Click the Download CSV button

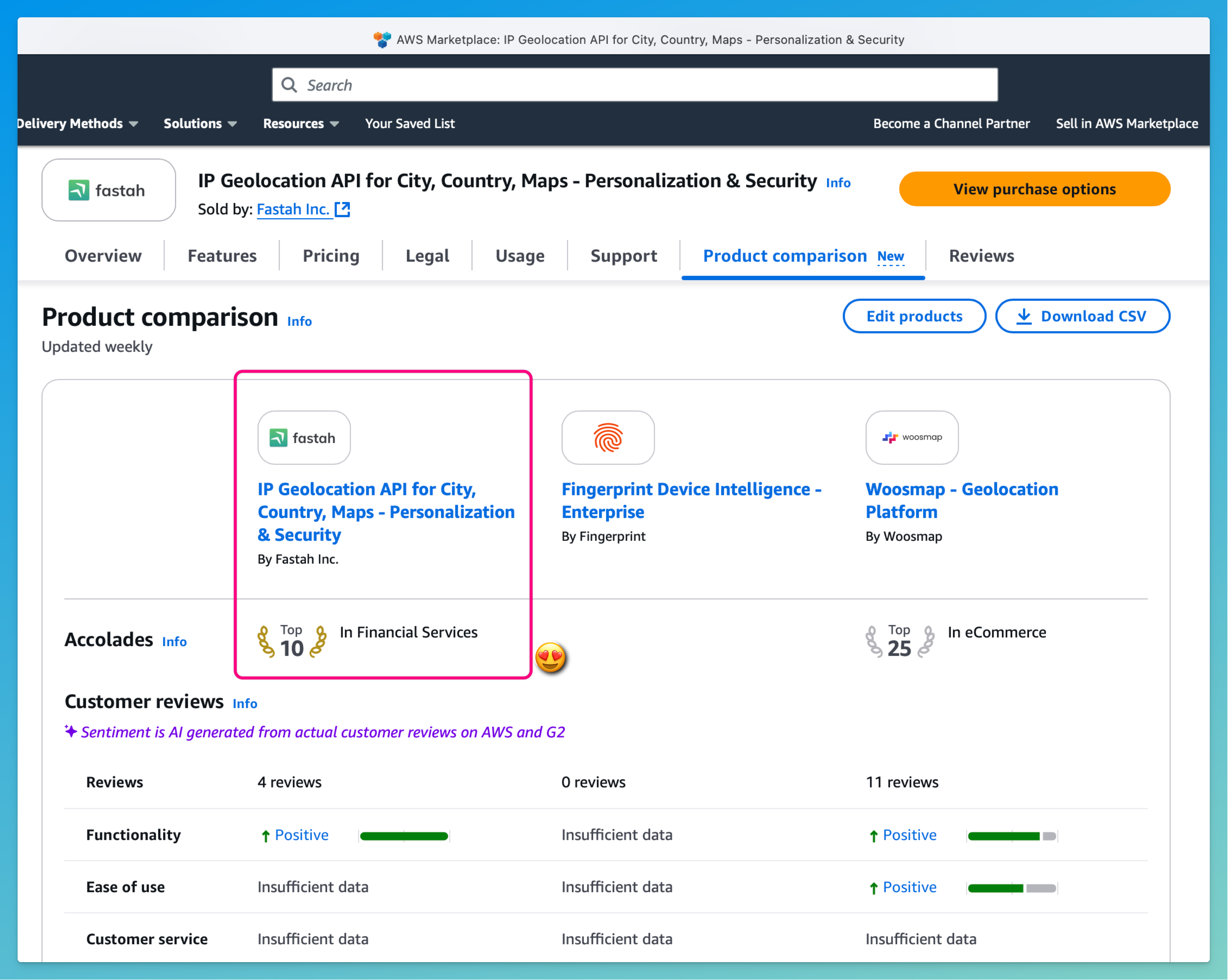1082,316
